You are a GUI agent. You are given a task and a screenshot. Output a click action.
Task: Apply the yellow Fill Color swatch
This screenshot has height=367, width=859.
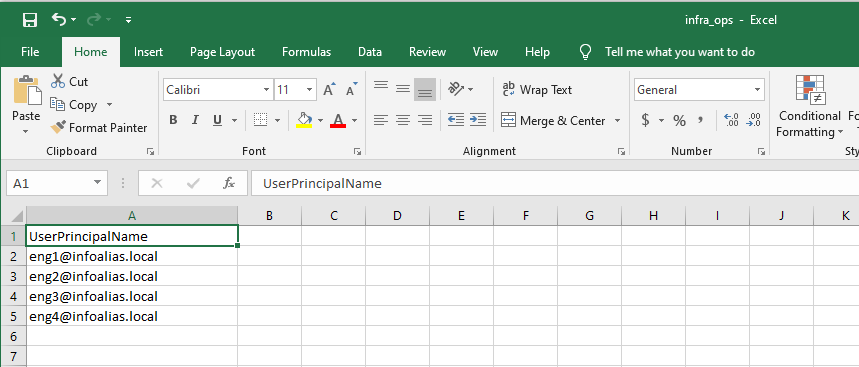click(x=304, y=120)
